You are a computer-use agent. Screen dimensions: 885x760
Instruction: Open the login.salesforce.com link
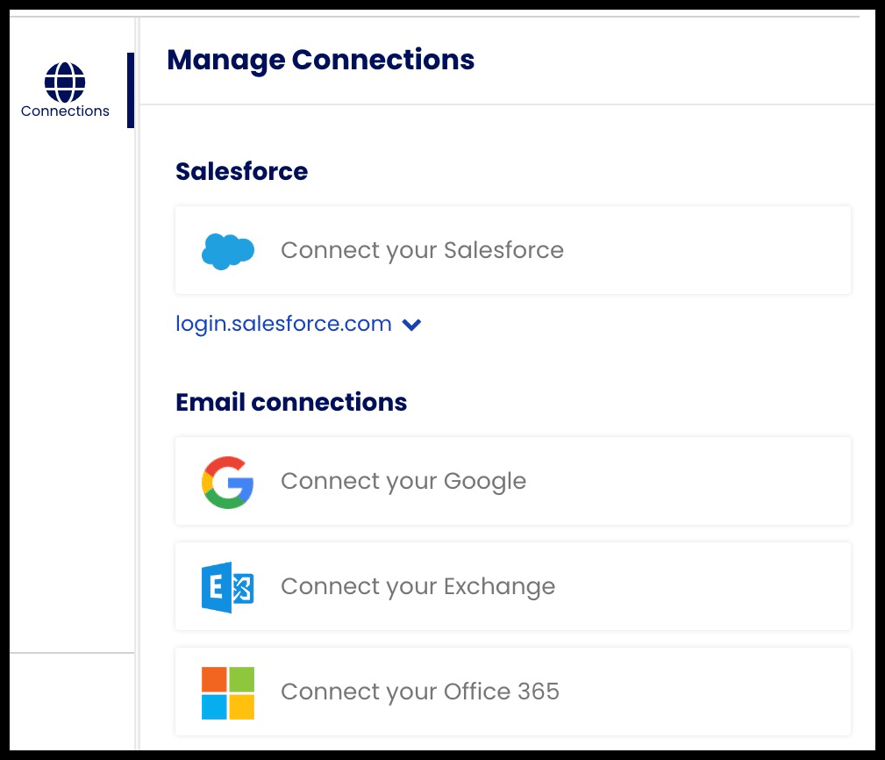283,323
